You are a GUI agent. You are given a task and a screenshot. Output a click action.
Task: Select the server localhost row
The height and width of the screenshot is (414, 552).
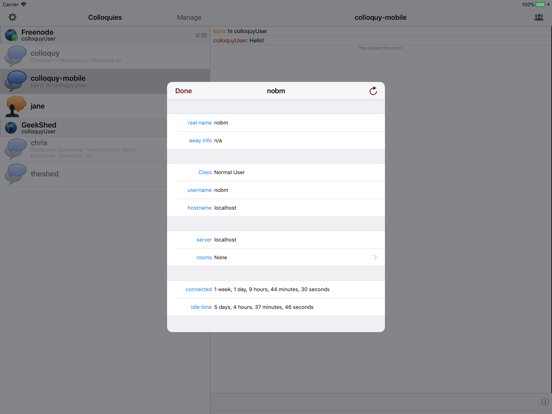point(276,240)
